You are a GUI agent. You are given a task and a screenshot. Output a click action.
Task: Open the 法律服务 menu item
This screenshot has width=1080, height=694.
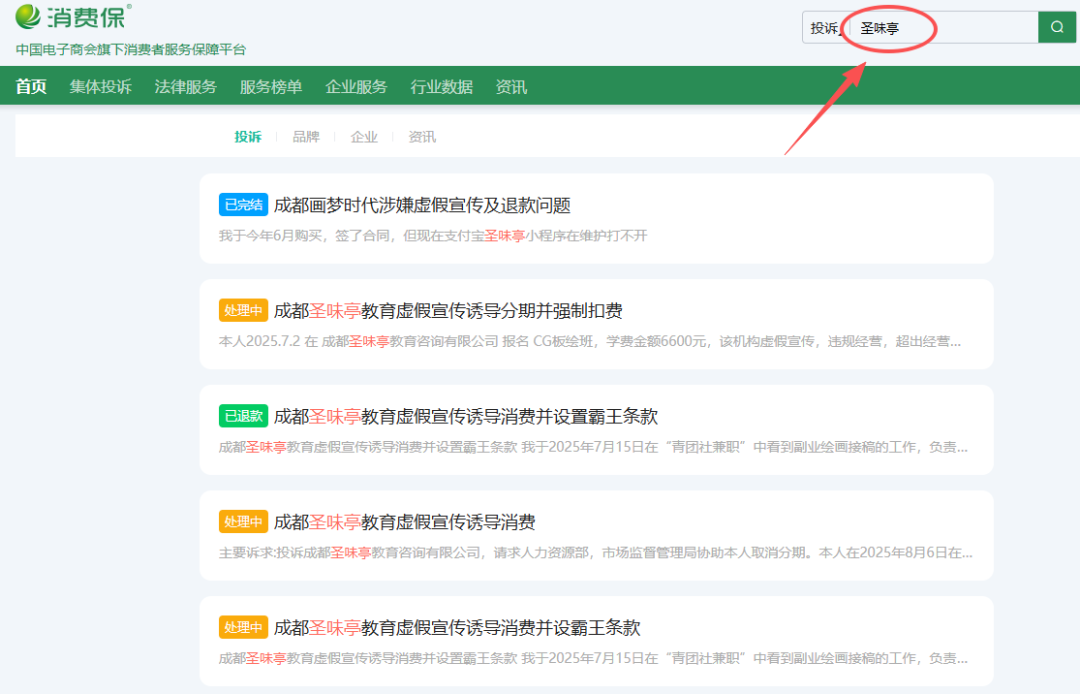coord(186,87)
